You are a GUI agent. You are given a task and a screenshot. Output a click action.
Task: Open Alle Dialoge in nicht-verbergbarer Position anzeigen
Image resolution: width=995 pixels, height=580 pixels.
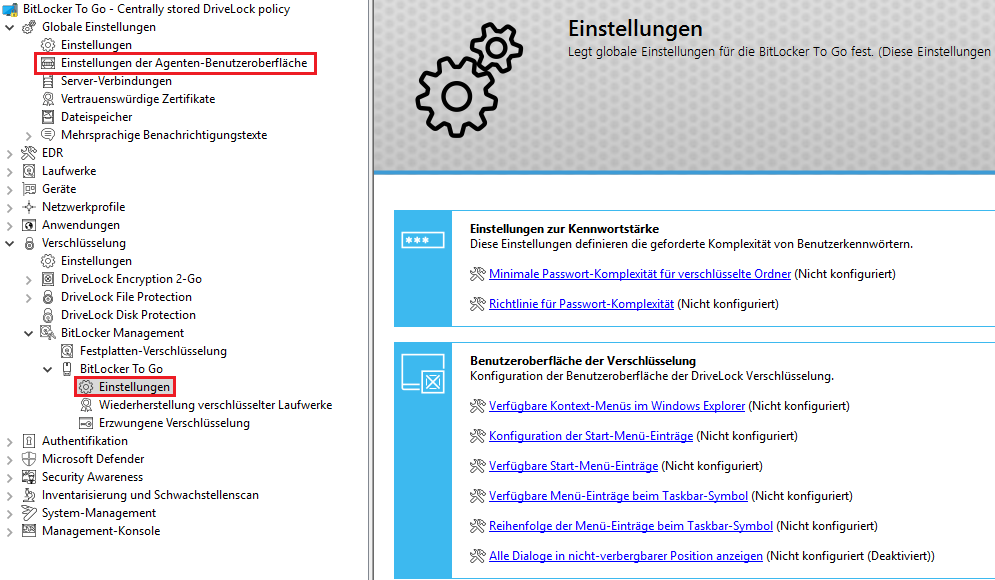[x=626, y=556]
